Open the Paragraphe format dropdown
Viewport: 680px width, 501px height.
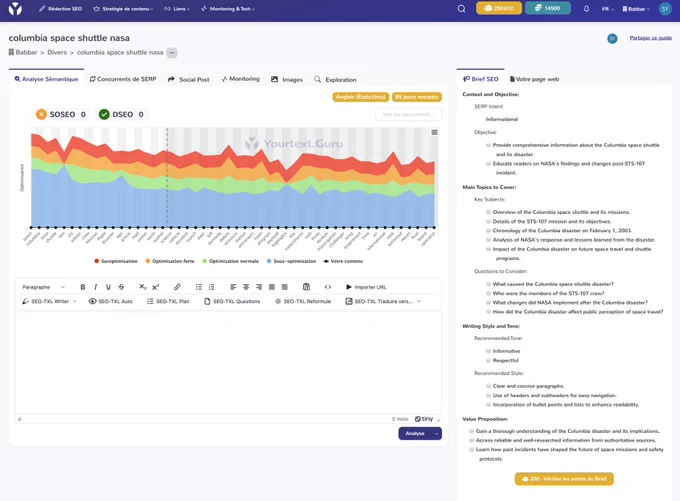[43, 287]
